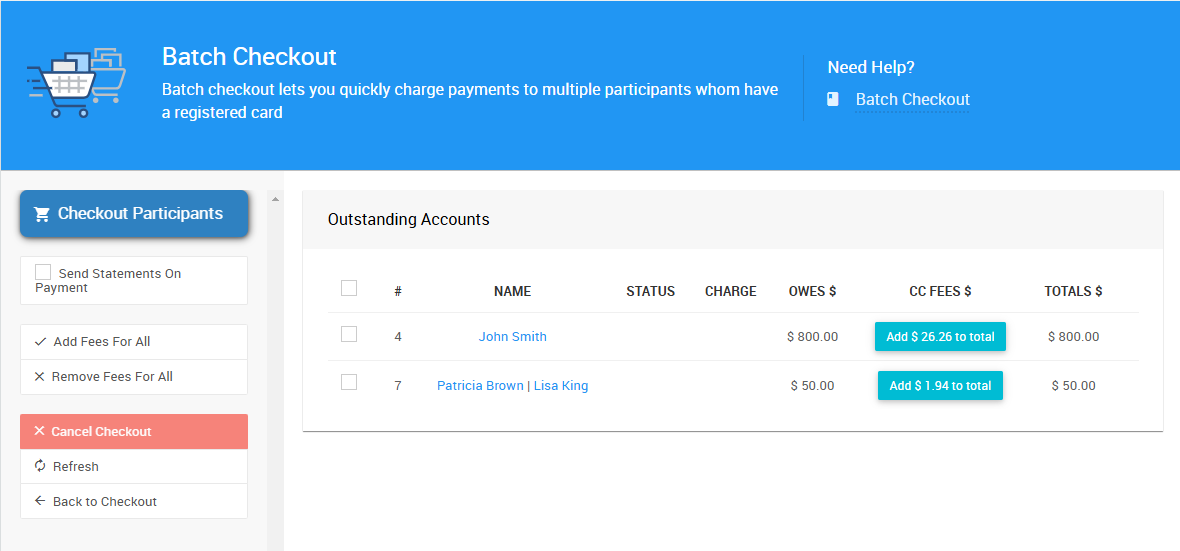Toggle the select-all checkbox in table header
Image resolution: width=1180 pixels, height=551 pixels.
click(349, 288)
